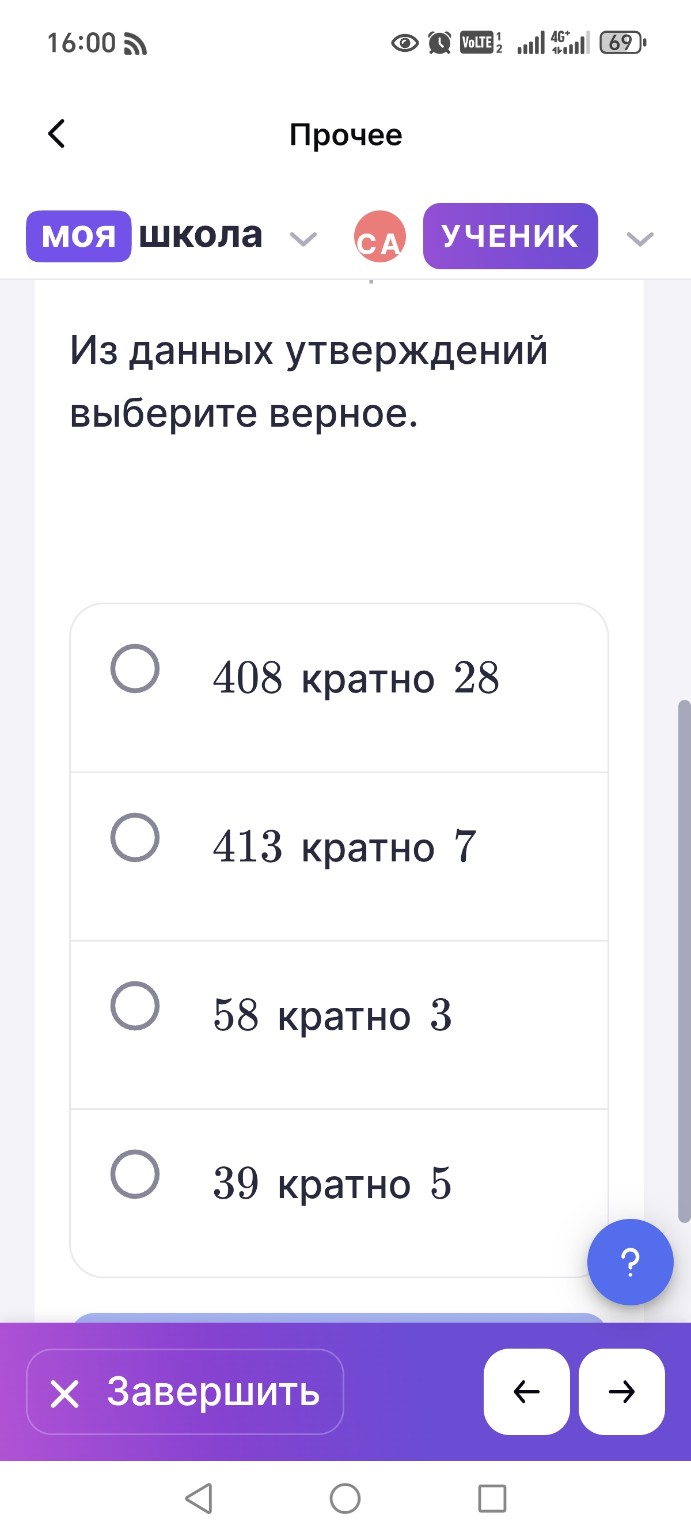Tap the battery indicator showing 69
Image resolution: width=691 pixels, height=1536 pixels.
[x=620, y=44]
